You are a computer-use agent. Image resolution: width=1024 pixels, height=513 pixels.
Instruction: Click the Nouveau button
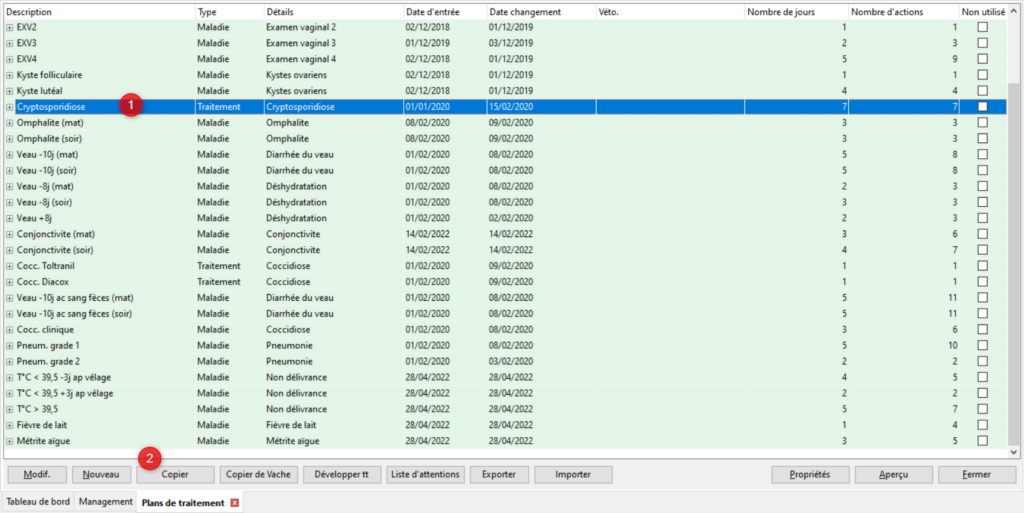[x=101, y=474]
